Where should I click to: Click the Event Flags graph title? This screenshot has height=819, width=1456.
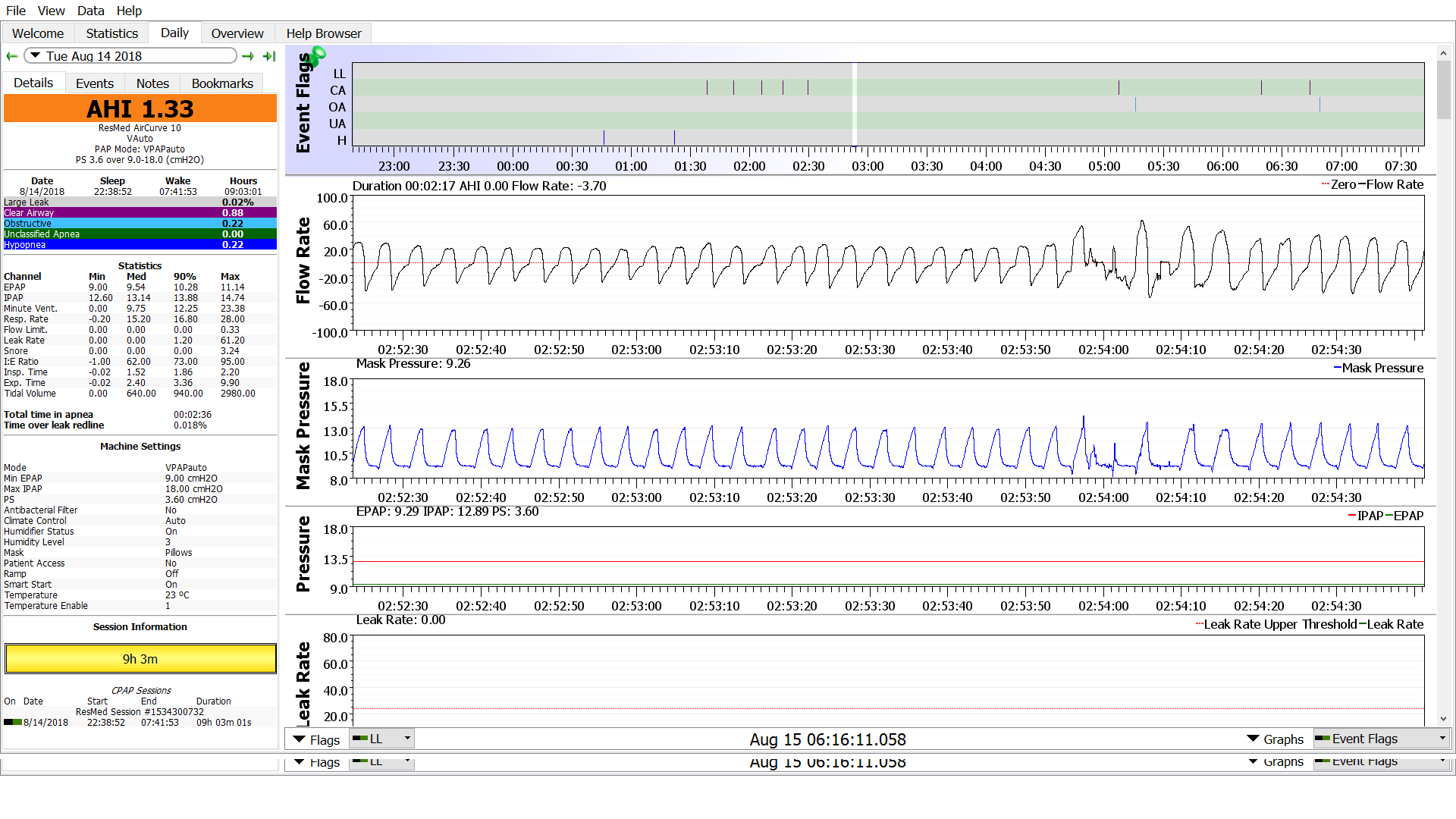[303, 103]
